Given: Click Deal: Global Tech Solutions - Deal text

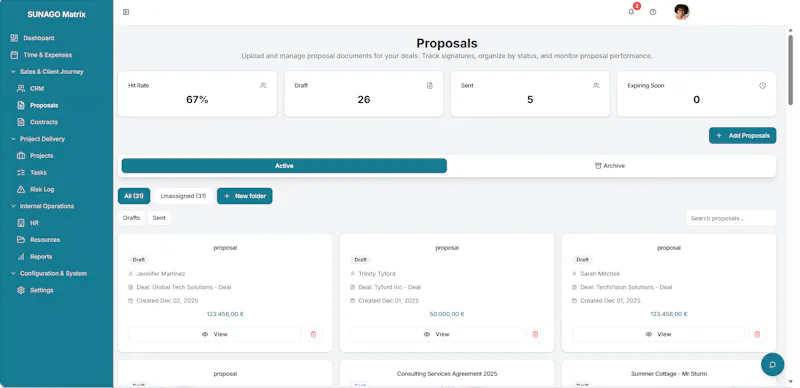Looking at the screenshot, I should [x=184, y=287].
